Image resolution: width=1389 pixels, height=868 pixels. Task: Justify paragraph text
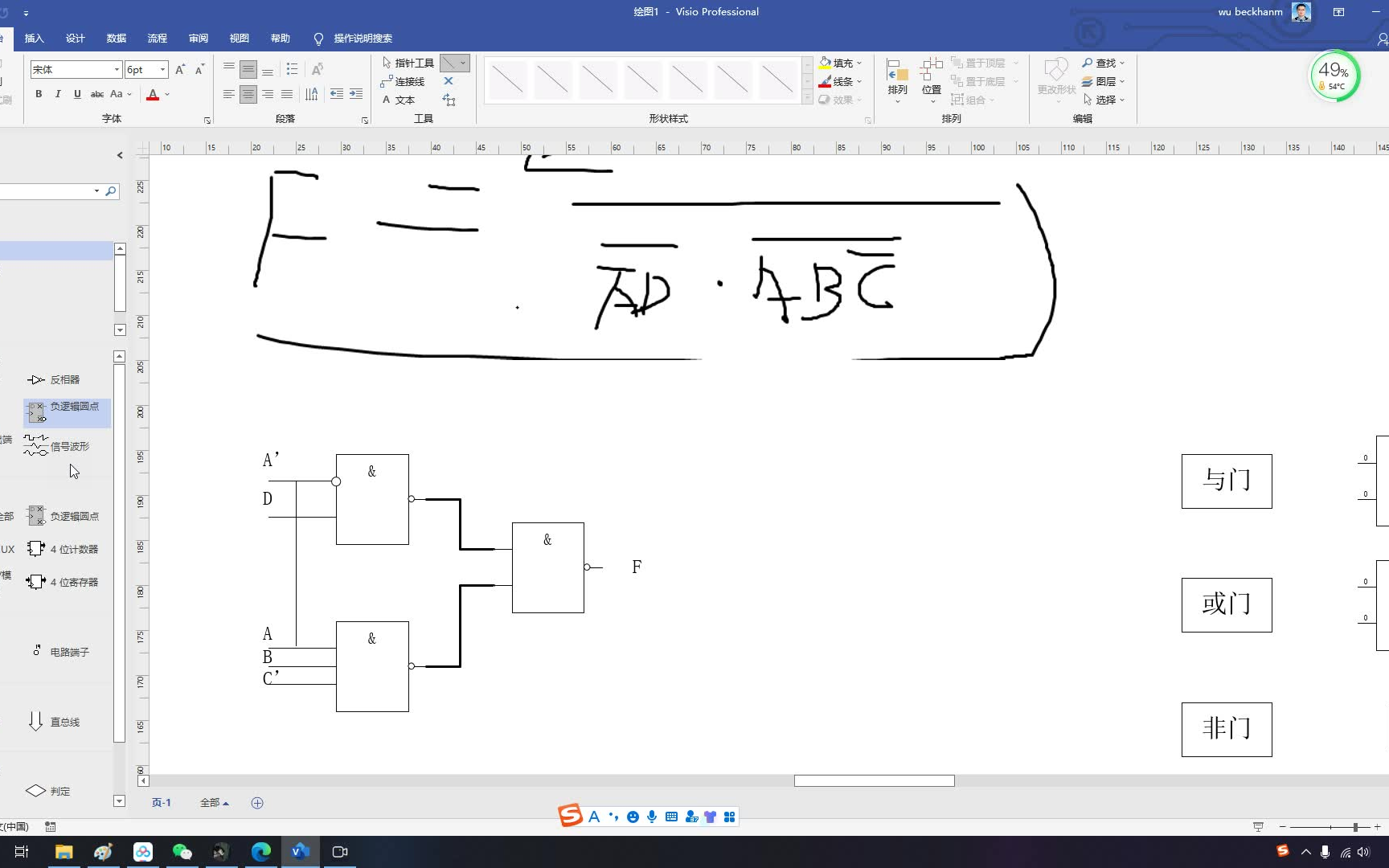287,94
